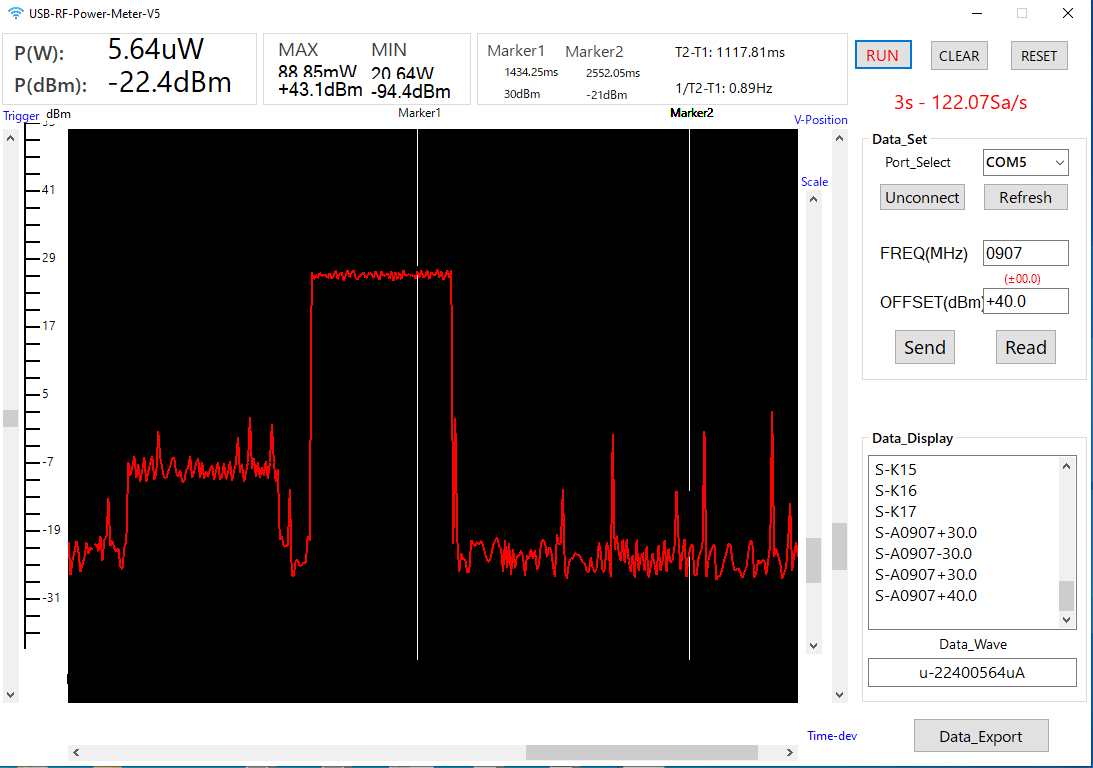
Task: Click the Marker2 2552.05ms time value
Action: pos(613,73)
